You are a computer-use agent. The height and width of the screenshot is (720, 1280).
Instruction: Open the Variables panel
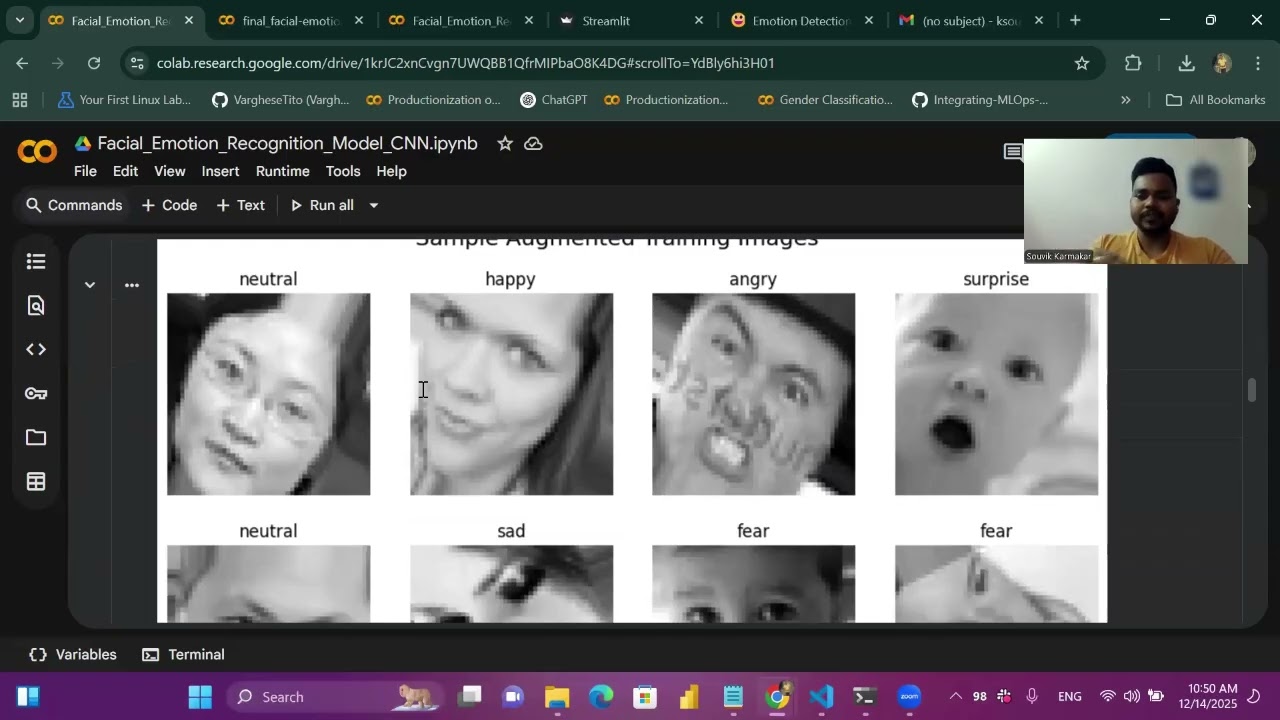pos(73,655)
